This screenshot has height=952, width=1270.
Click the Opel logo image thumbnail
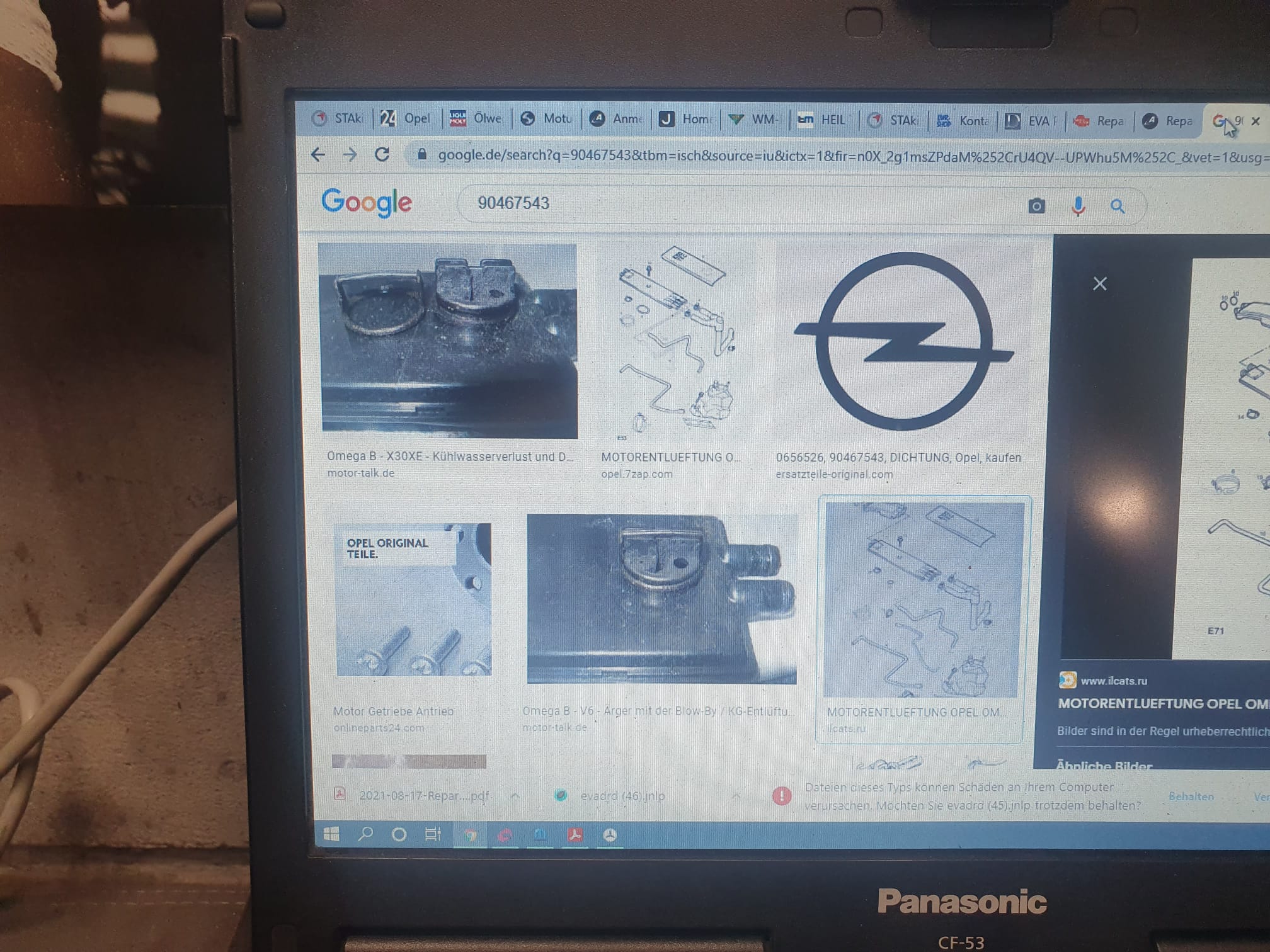tap(903, 341)
